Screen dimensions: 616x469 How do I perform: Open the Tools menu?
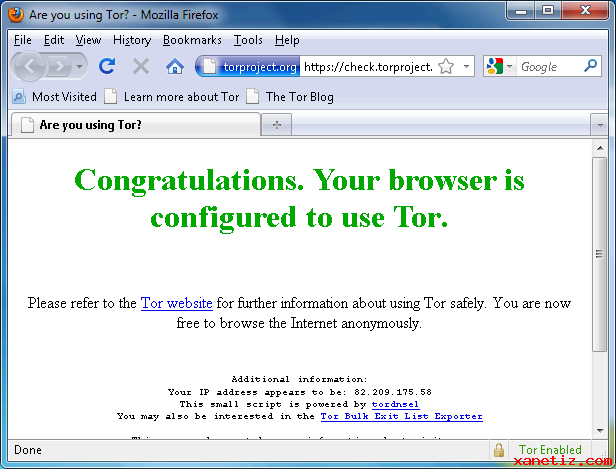click(x=248, y=40)
